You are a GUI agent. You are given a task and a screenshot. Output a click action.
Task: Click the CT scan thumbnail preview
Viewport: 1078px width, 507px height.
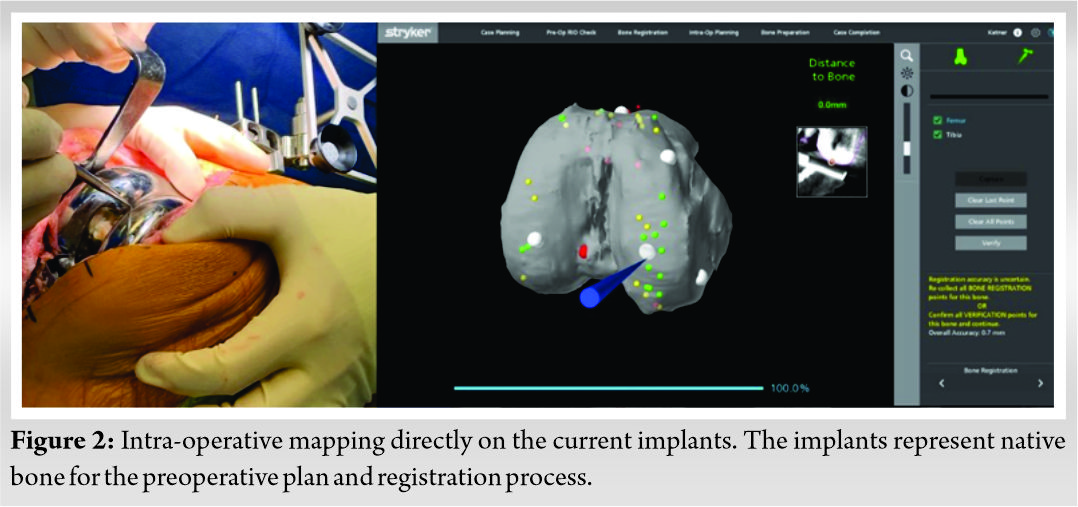(x=832, y=161)
